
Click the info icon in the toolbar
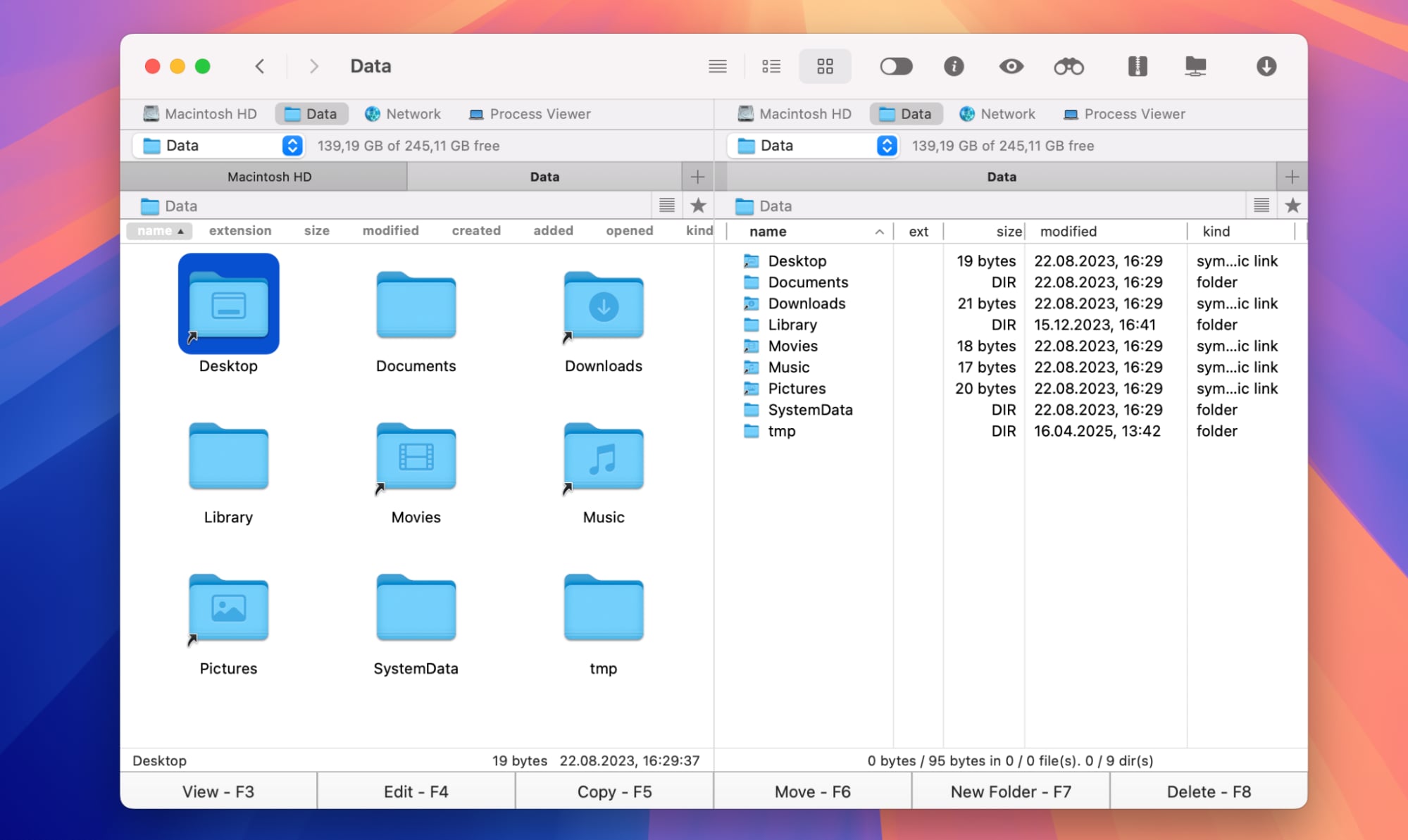[x=954, y=66]
